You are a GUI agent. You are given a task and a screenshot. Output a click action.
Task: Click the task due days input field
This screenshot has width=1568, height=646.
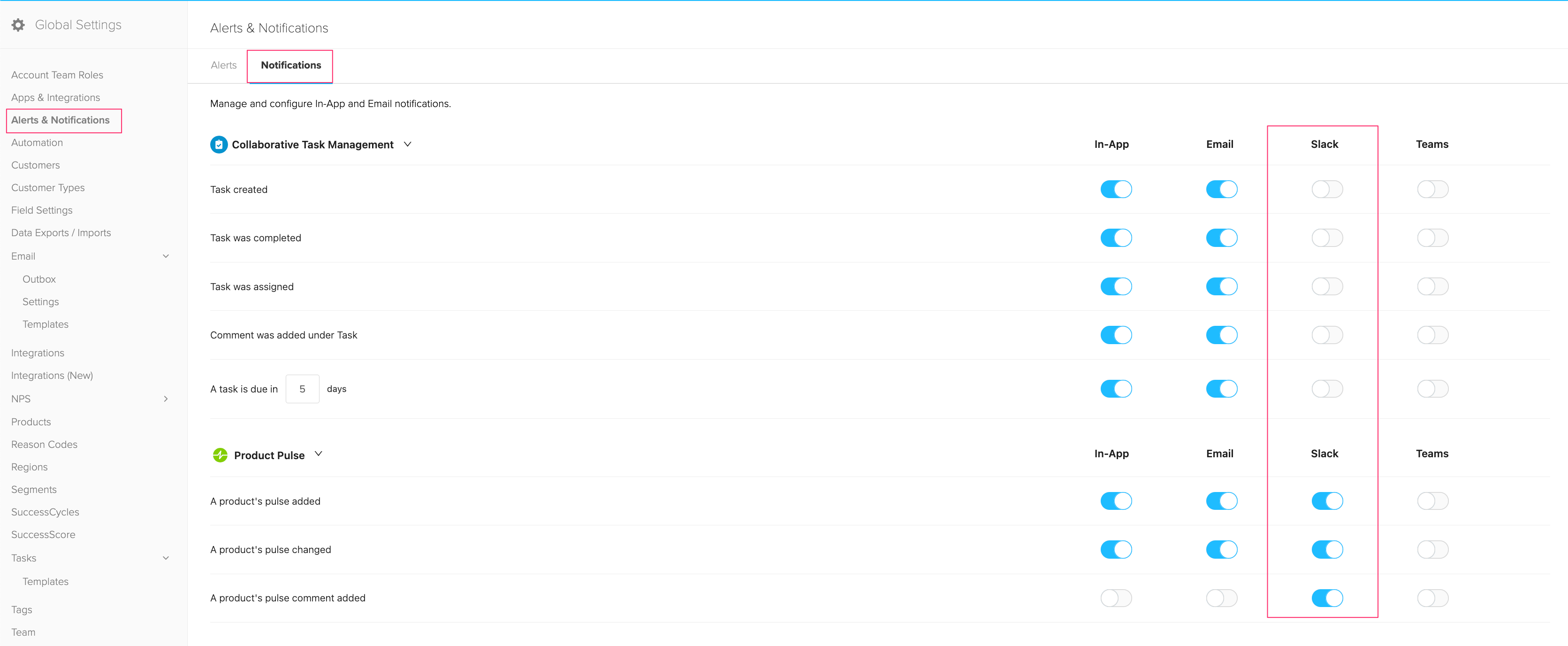[303, 389]
